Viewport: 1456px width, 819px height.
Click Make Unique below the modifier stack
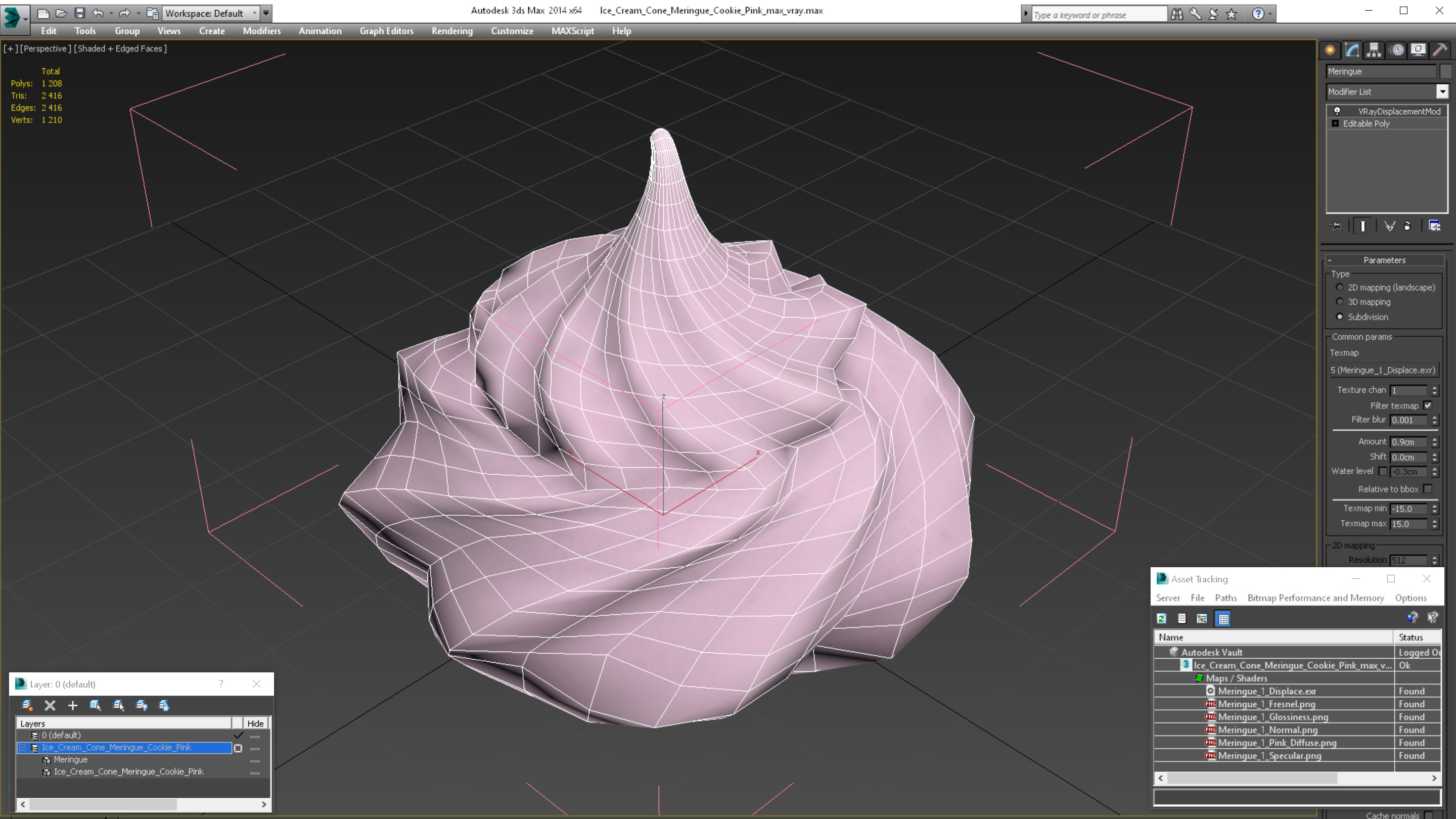click(1389, 226)
